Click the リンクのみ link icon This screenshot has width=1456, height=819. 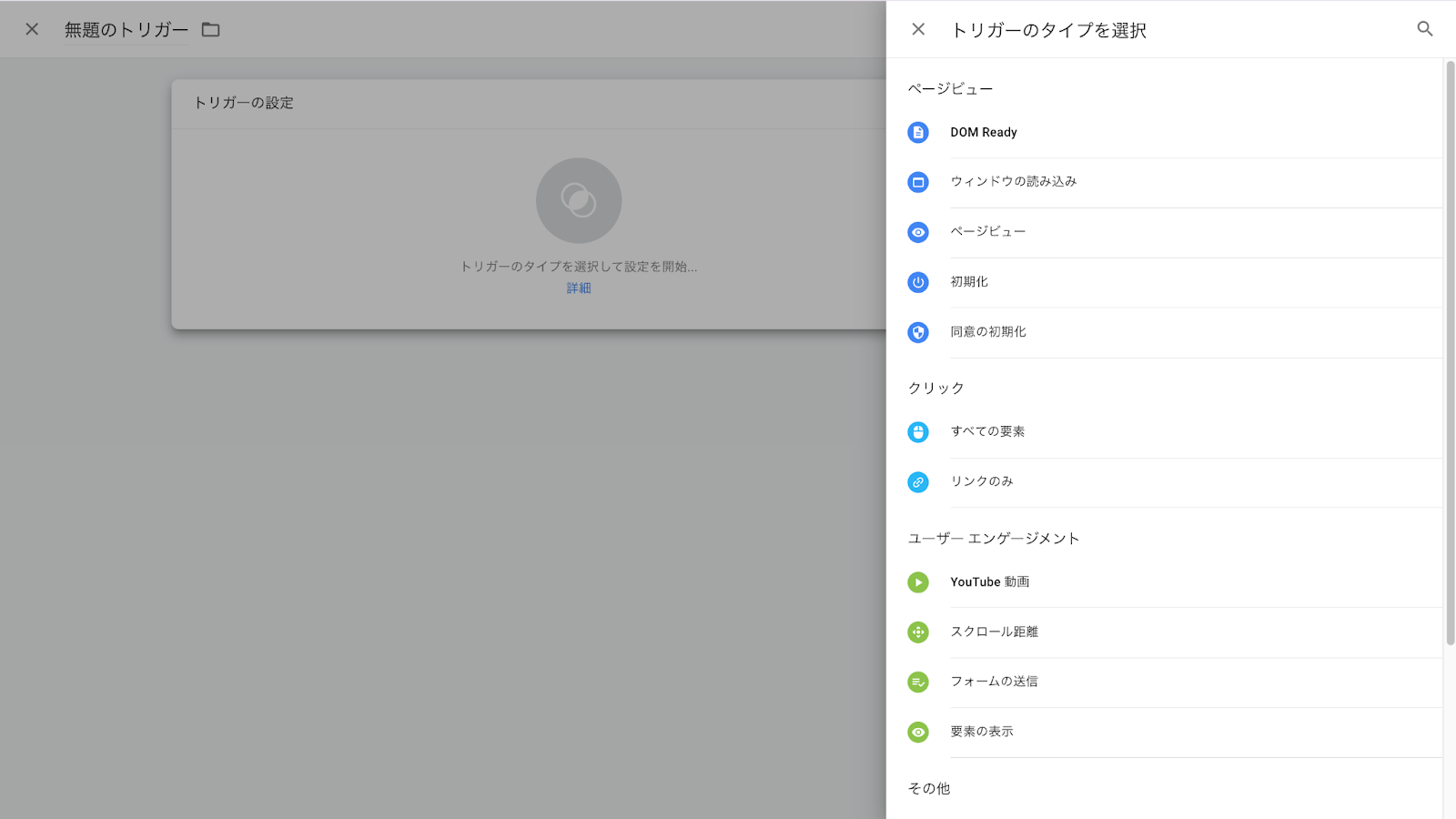coord(918,482)
